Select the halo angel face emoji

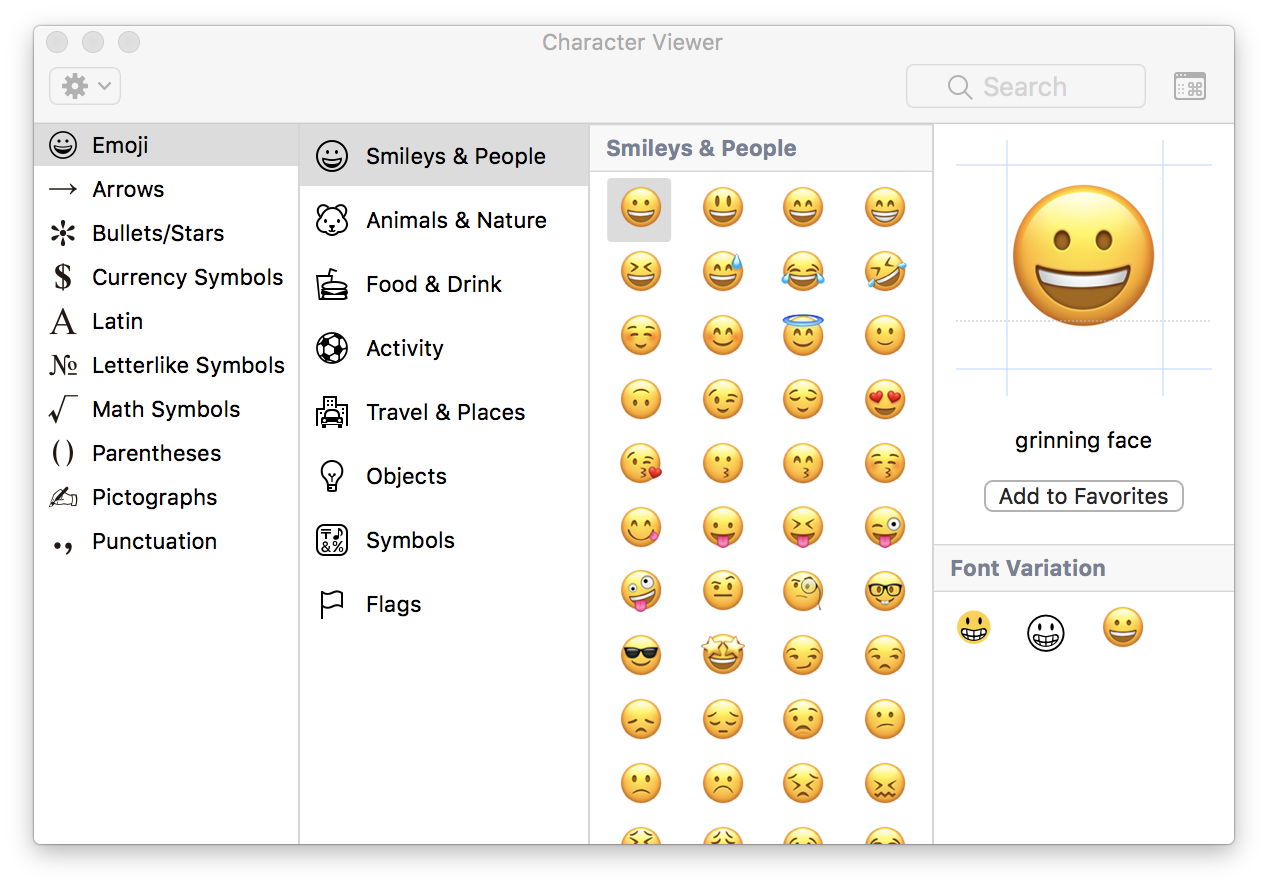pos(803,335)
